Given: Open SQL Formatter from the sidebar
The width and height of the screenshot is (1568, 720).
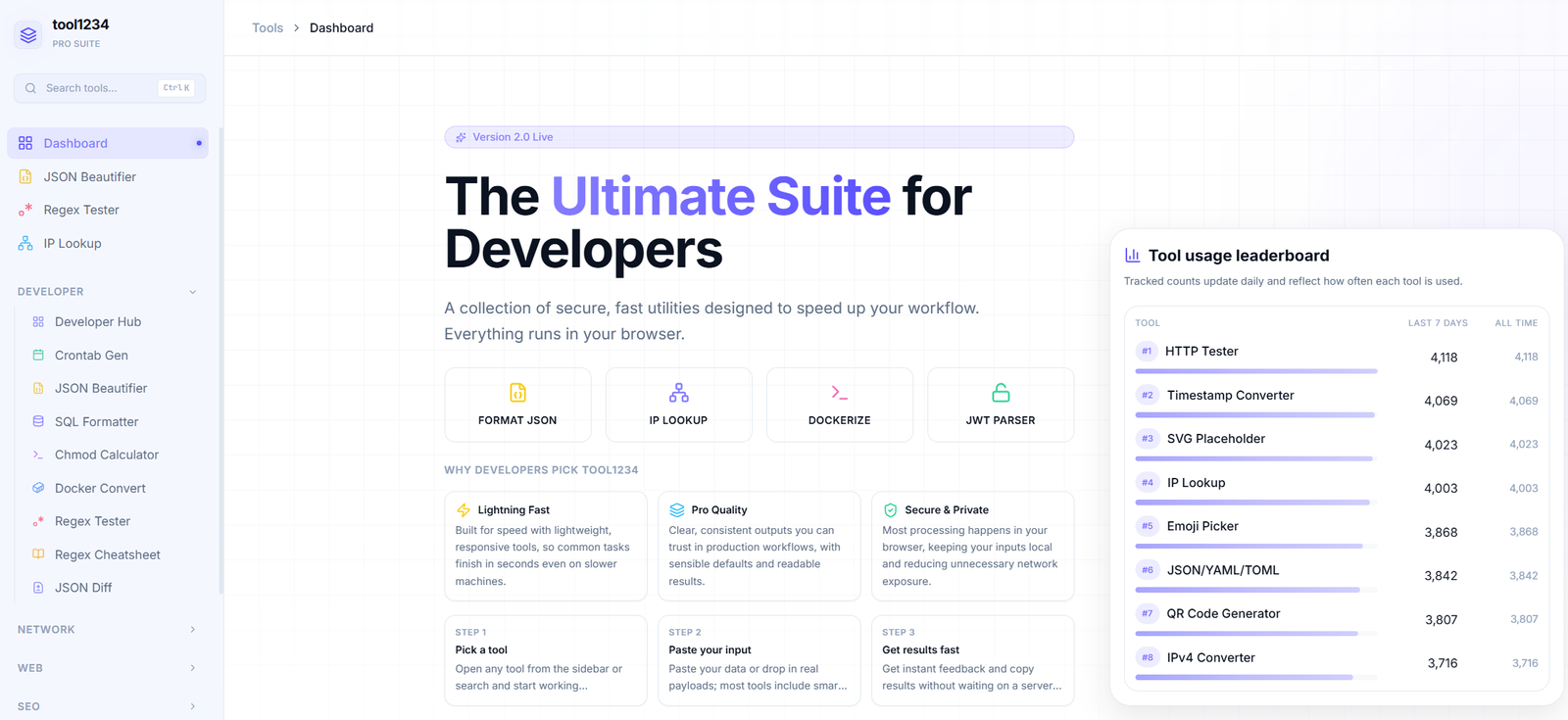Looking at the screenshot, I should 96,421.
